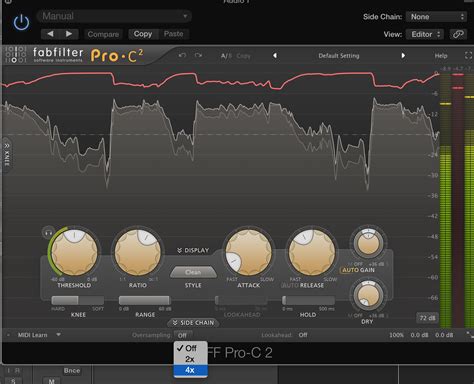Screen dimensions: 474x384
Task: Go to next preset with right arrow
Action: [x=69, y=34]
